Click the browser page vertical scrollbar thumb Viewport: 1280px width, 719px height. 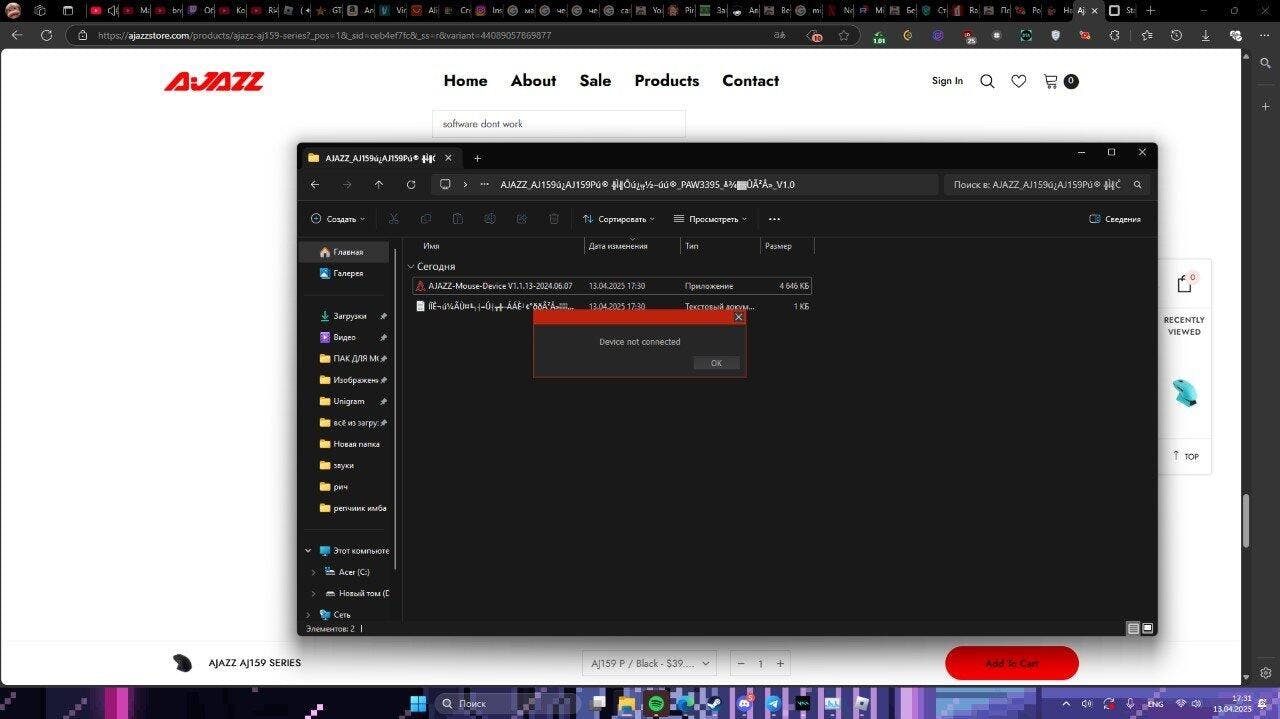click(x=1246, y=520)
